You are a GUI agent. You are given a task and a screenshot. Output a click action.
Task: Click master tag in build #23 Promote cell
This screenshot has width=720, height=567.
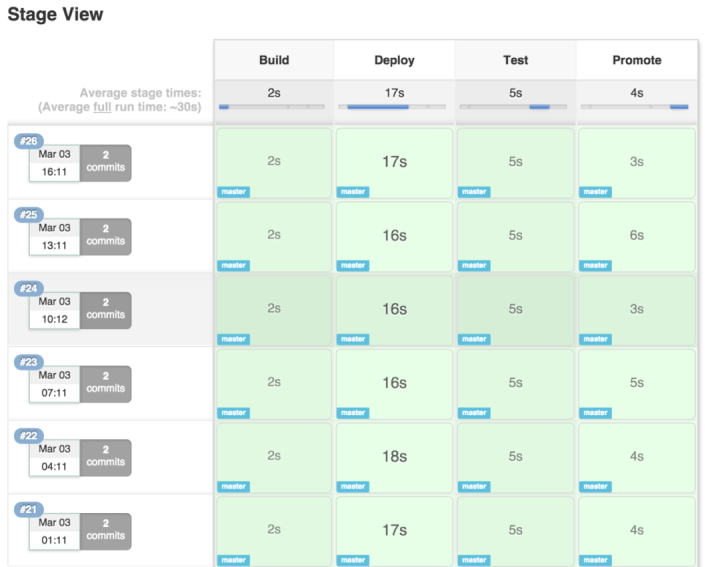(596, 413)
